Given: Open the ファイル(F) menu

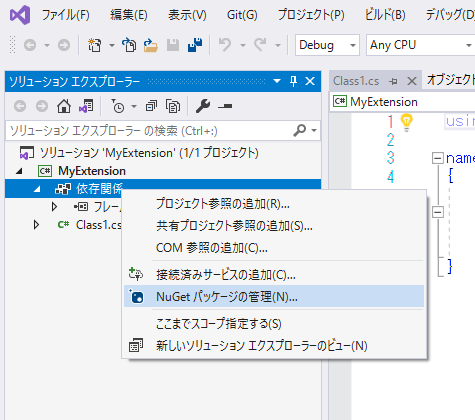Looking at the screenshot, I should coord(66,15).
